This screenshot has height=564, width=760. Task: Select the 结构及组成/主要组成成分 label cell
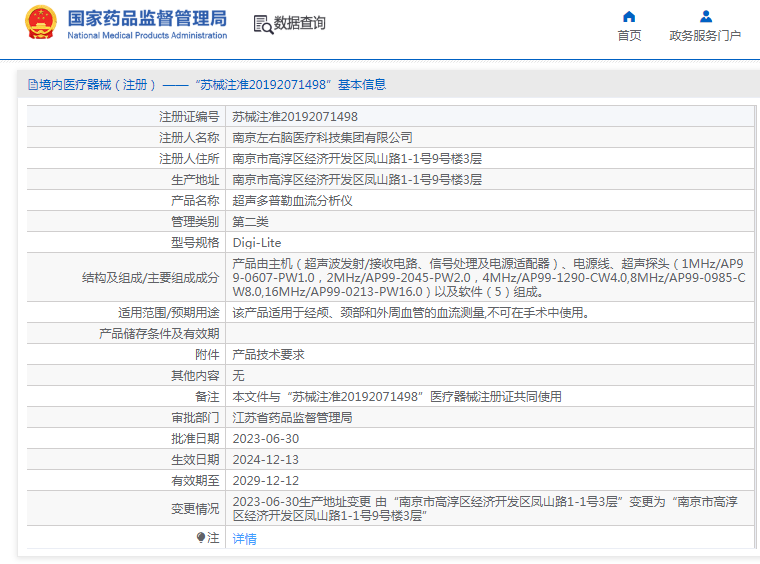(127, 278)
